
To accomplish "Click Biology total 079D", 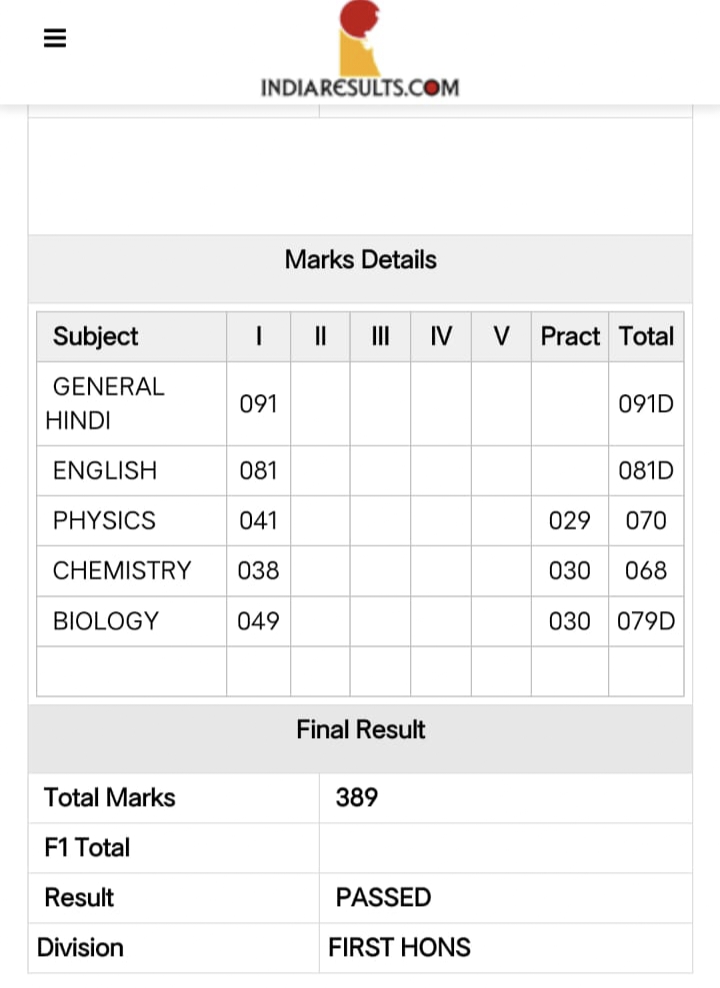I will coord(646,621).
